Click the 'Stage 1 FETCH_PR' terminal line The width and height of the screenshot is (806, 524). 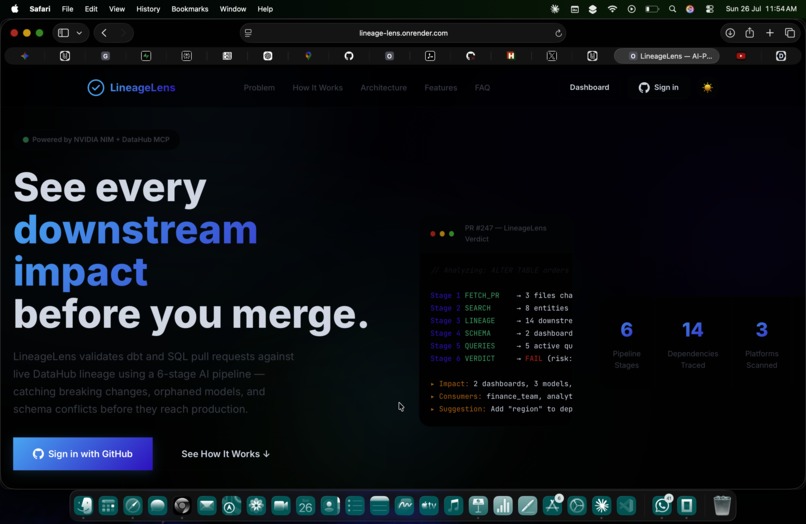click(x=501, y=295)
